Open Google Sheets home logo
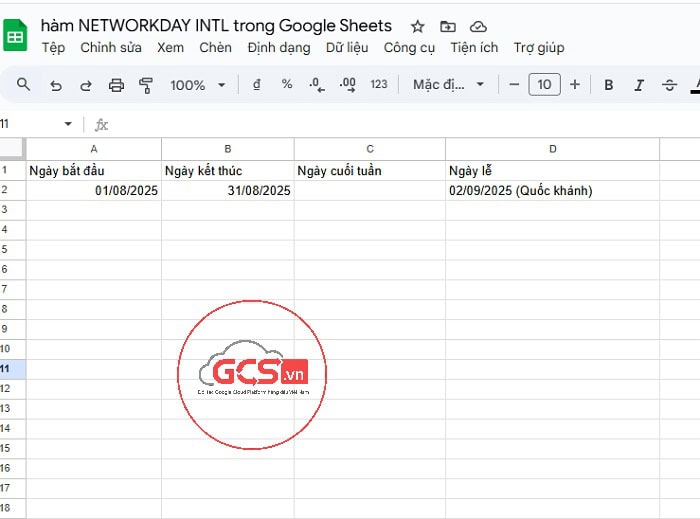 [16, 37]
